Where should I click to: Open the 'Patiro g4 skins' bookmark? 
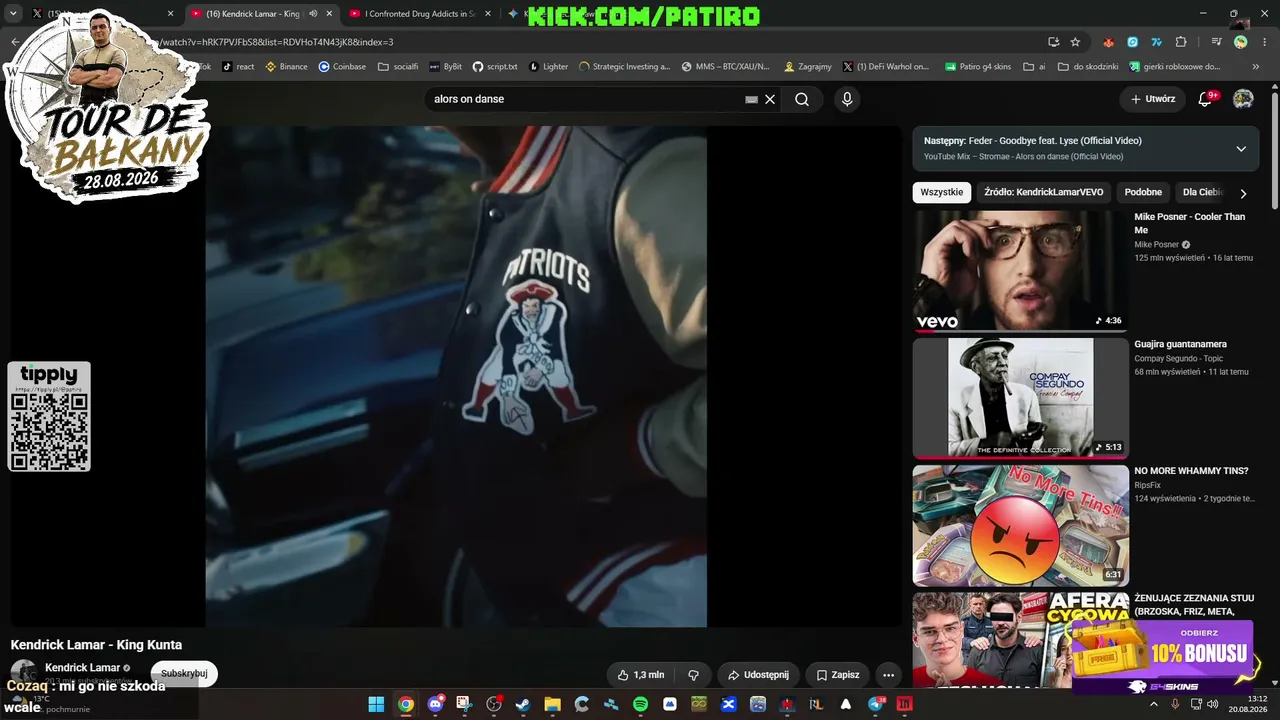[x=977, y=67]
